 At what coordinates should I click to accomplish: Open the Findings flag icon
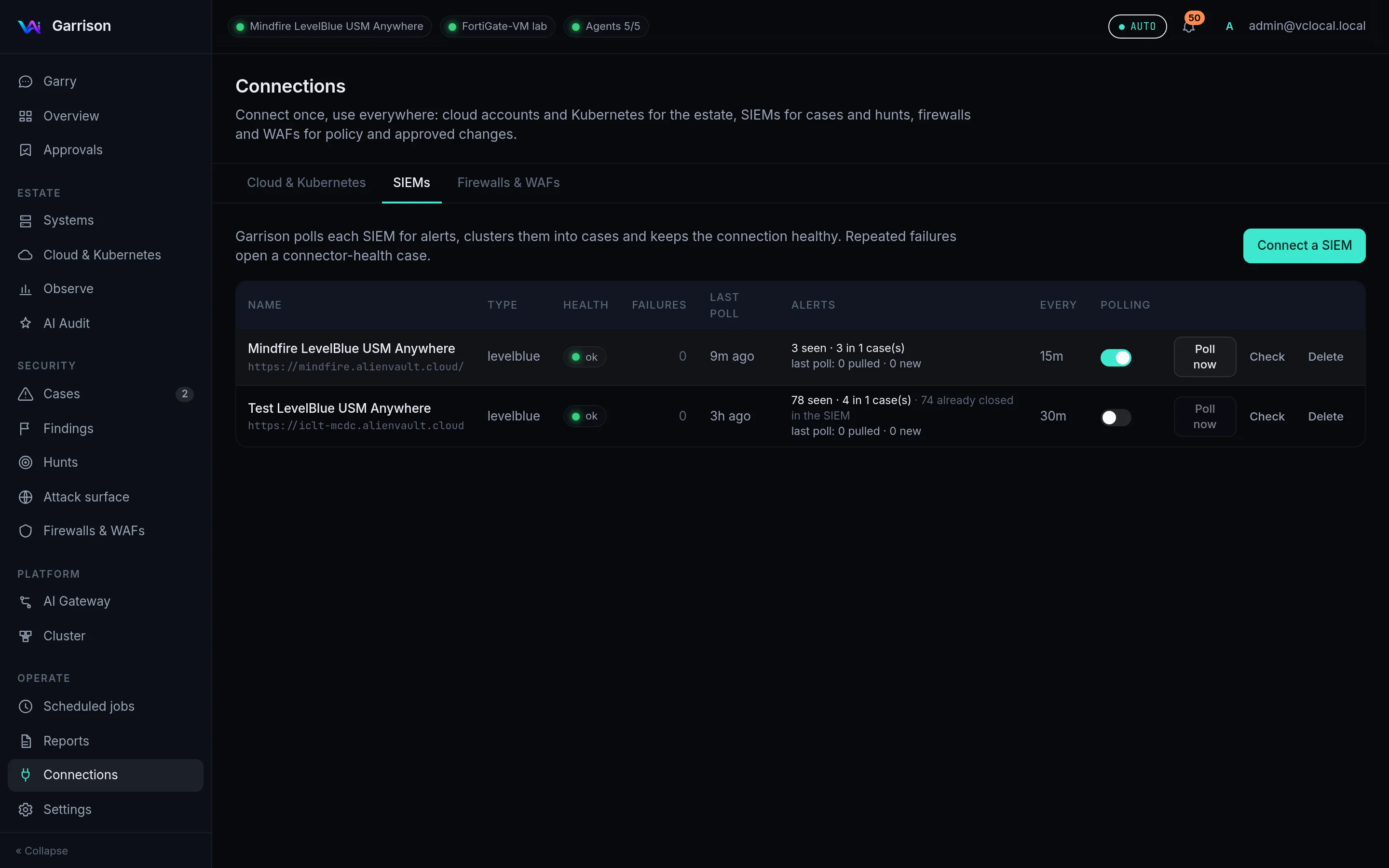pyautogui.click(x=25, y=428)
